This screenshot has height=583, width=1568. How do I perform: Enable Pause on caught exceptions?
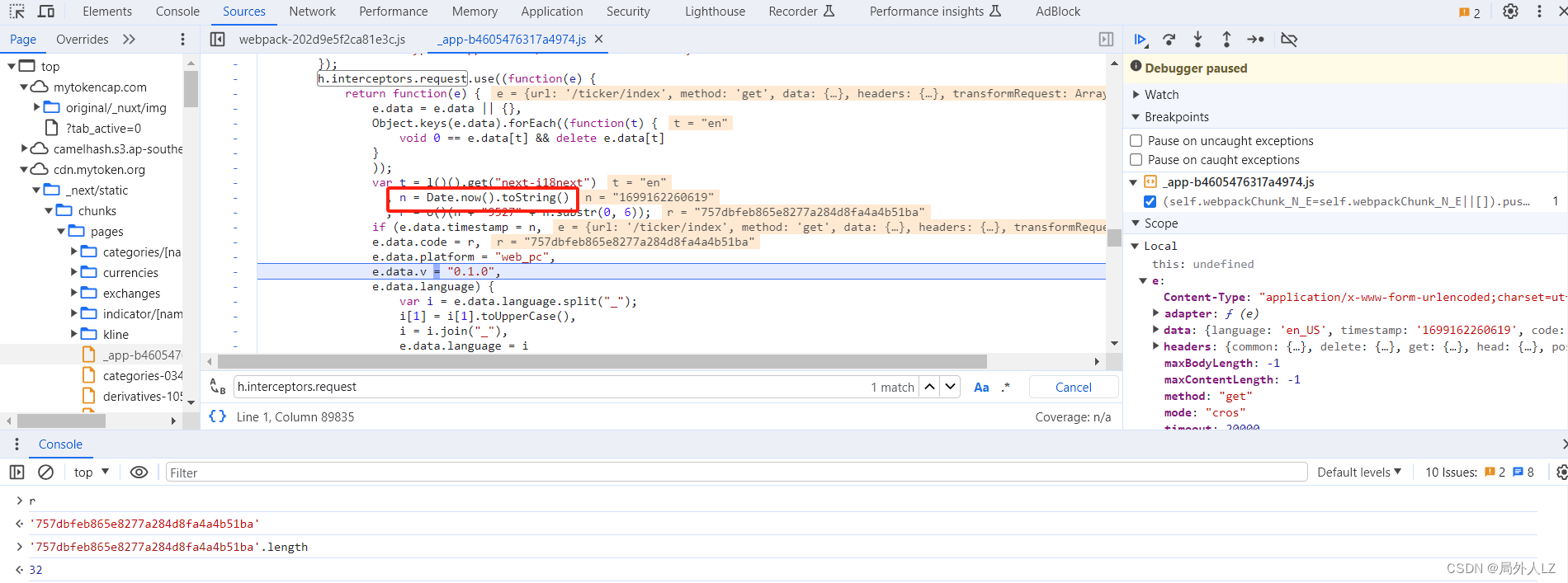click(1136, 160)
